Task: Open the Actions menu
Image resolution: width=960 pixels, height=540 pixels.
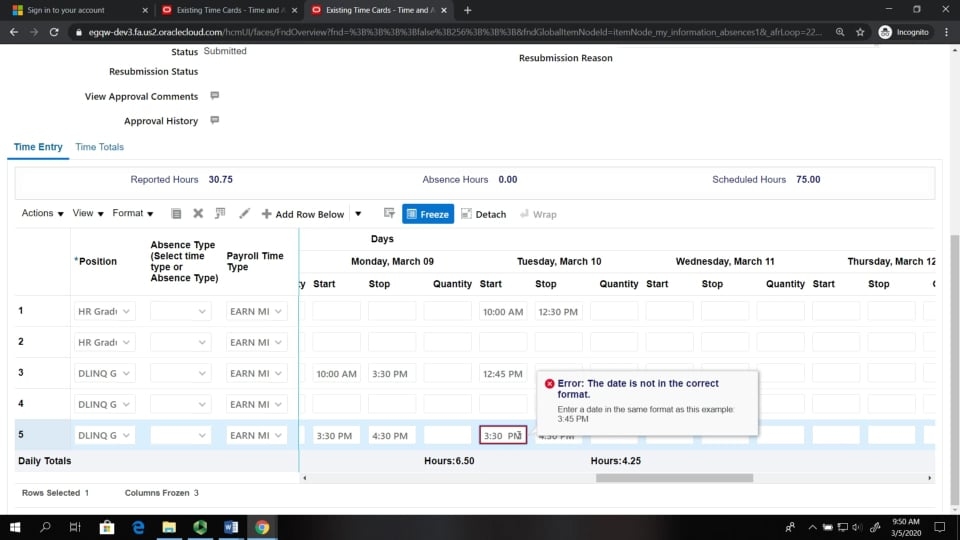Action: 42,213
